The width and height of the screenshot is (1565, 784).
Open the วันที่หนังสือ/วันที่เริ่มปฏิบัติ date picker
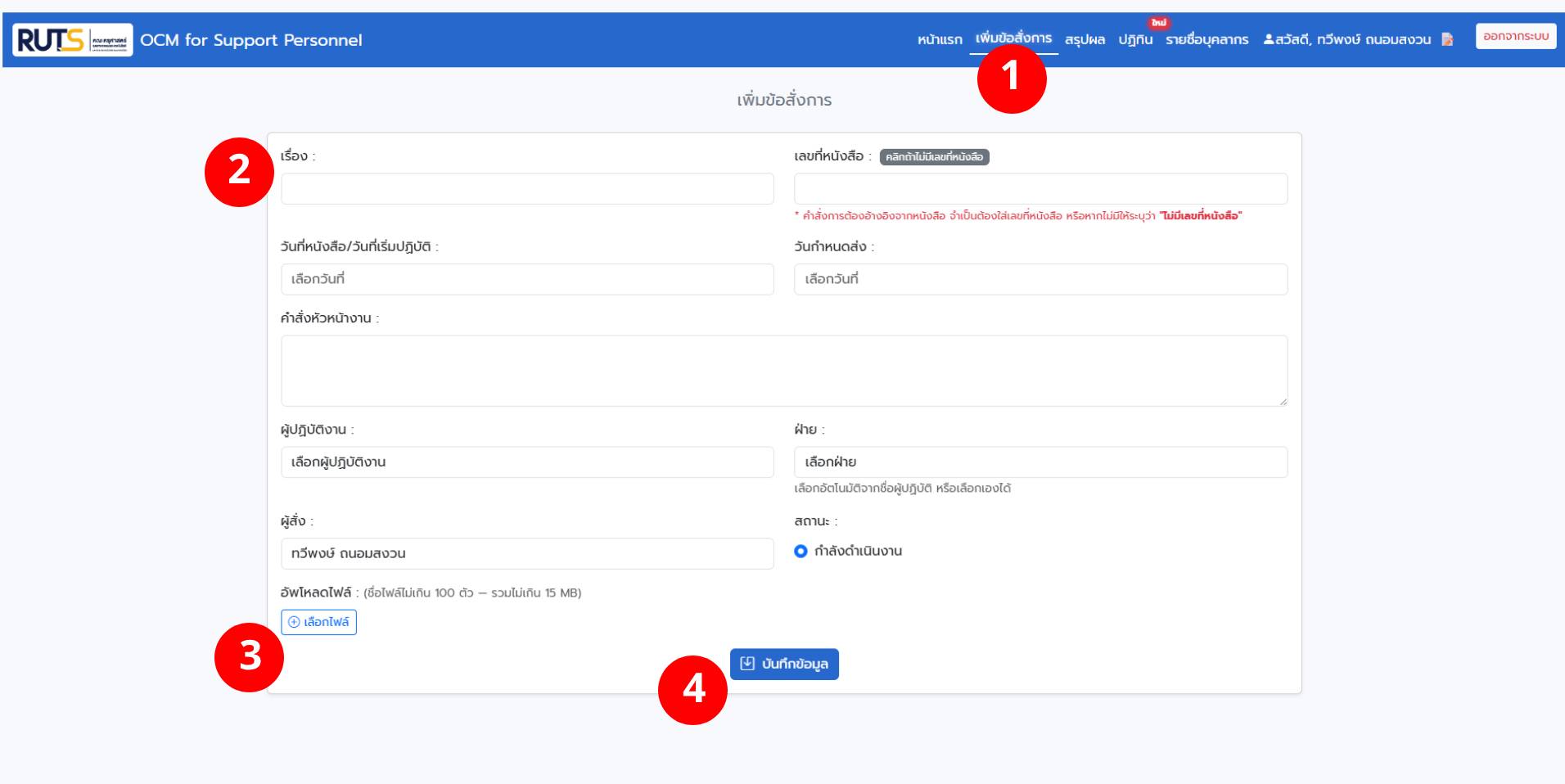pyautogui.click(x=527, y=279)
